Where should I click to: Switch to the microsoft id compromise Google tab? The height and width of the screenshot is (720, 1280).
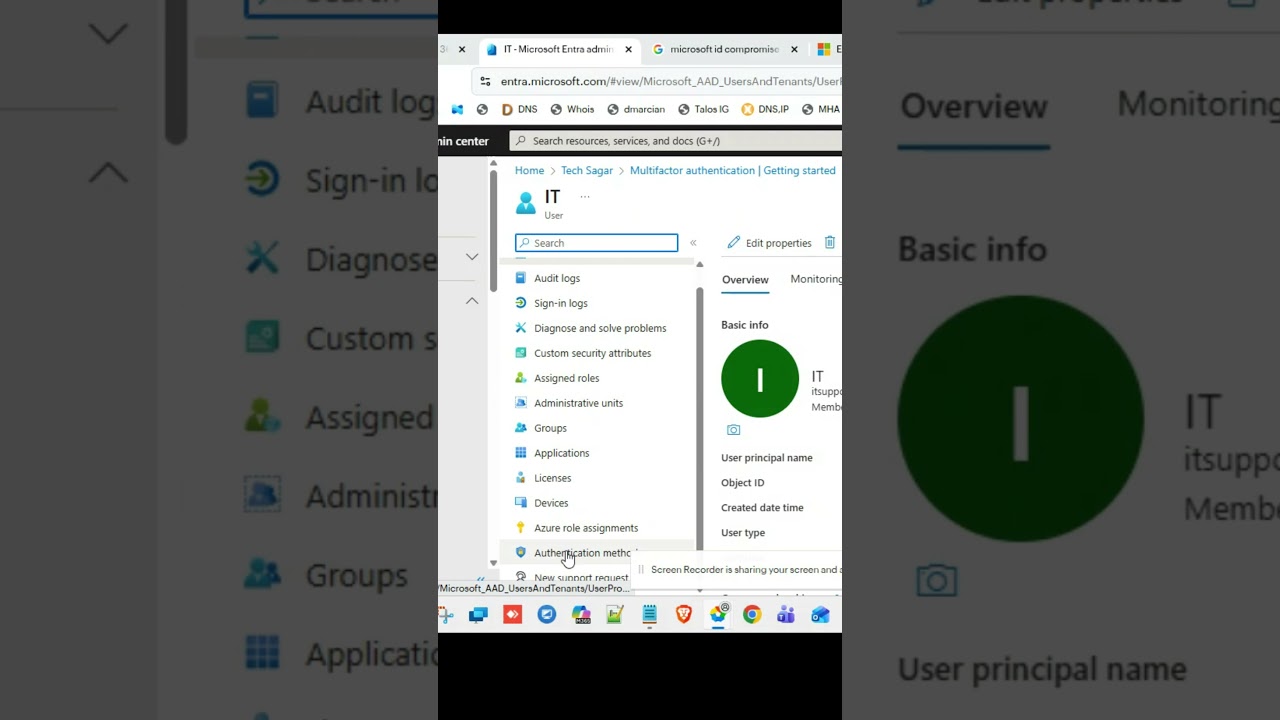pyautogui.click(x=723, y=49)
